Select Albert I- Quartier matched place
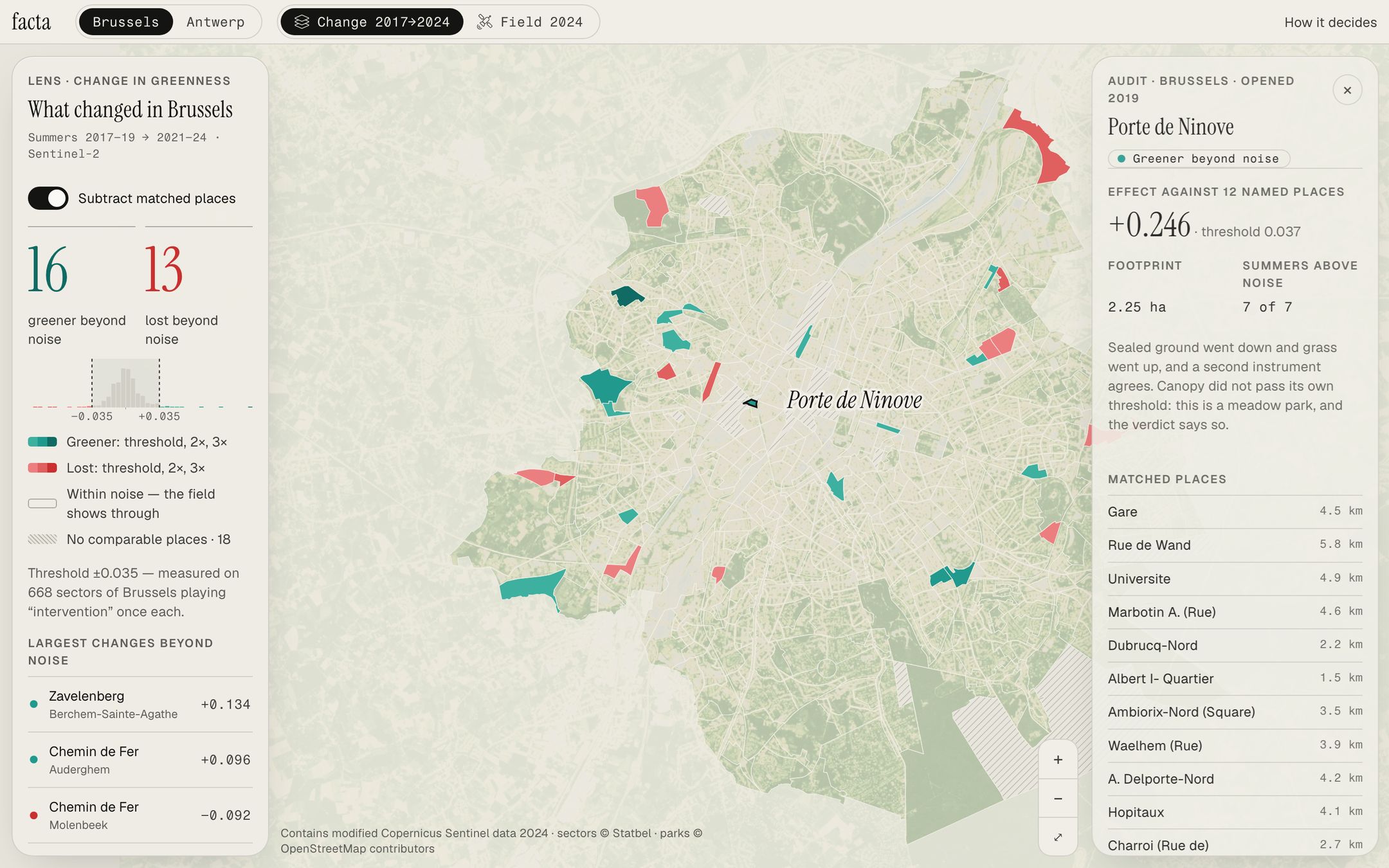Viewport: 1389px width, 868px height. pos(1235,679)
